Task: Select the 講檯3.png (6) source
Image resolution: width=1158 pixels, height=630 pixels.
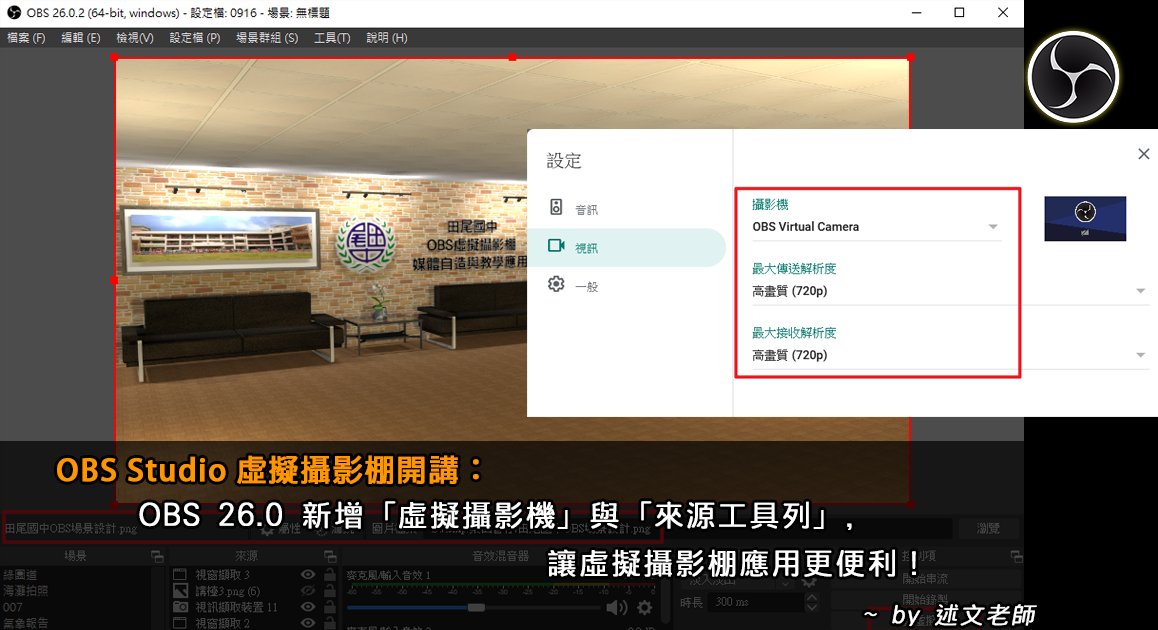Action: (x=227, y=591)
